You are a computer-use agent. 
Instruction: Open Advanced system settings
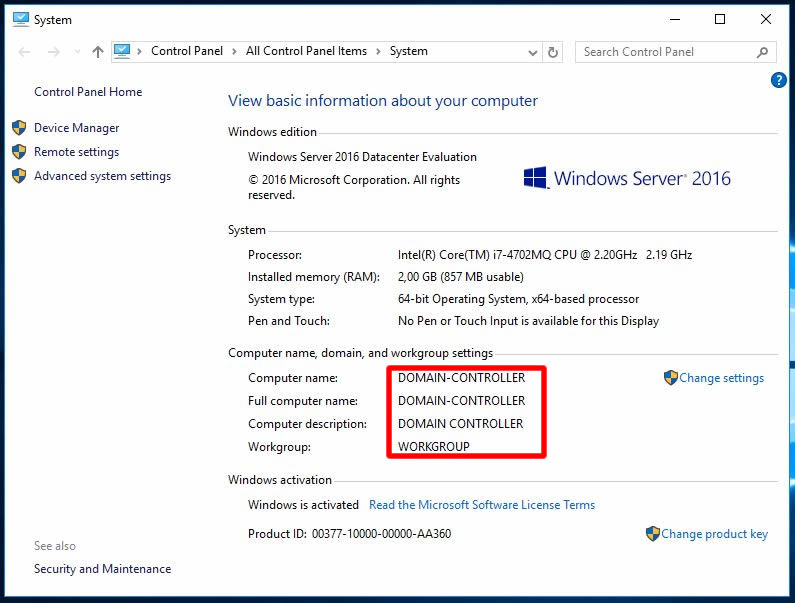coord(102,176)
